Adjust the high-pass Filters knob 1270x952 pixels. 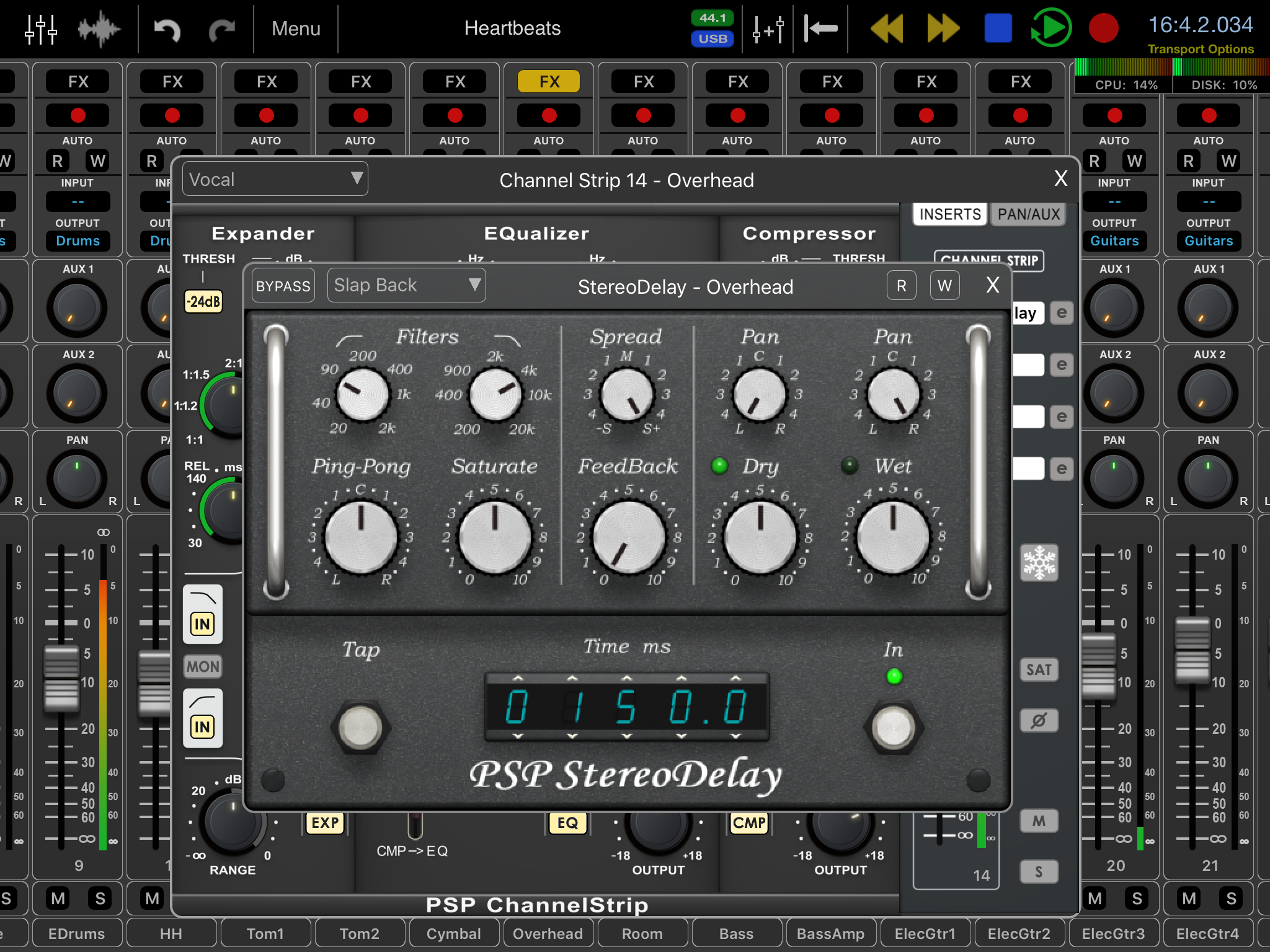[362, 394]
